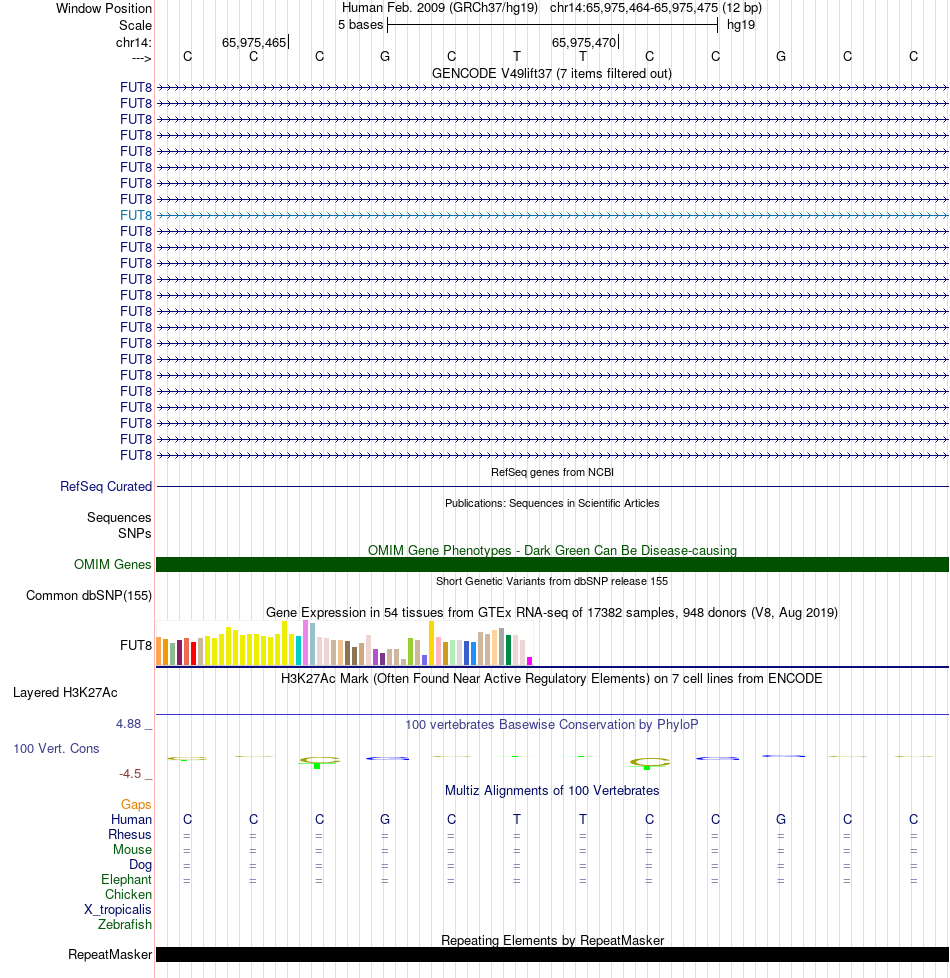Select the Mouse alignment row label
This screenshot has width=950, height=978.
coord(132,850)
